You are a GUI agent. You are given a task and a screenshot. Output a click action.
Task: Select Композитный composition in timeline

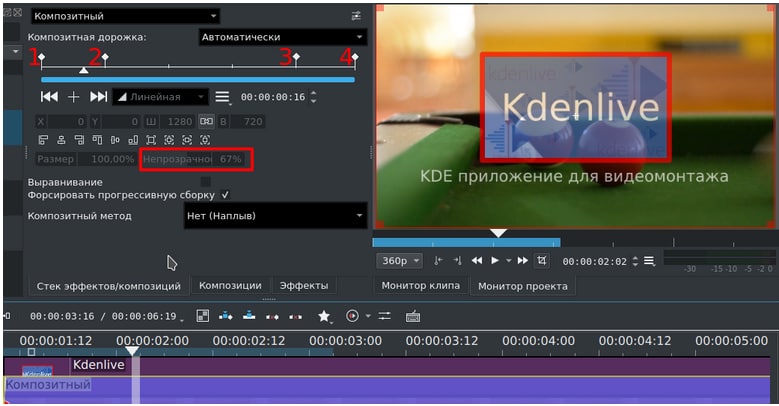(x=388, y=390)
